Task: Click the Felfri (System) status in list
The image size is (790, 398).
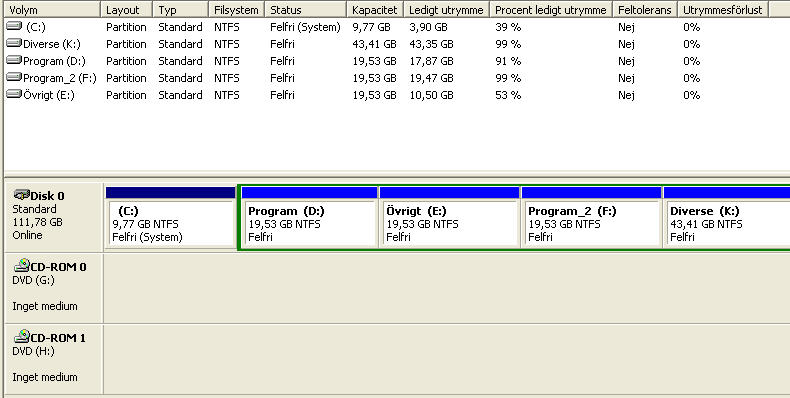Action: tap(305, 27)
